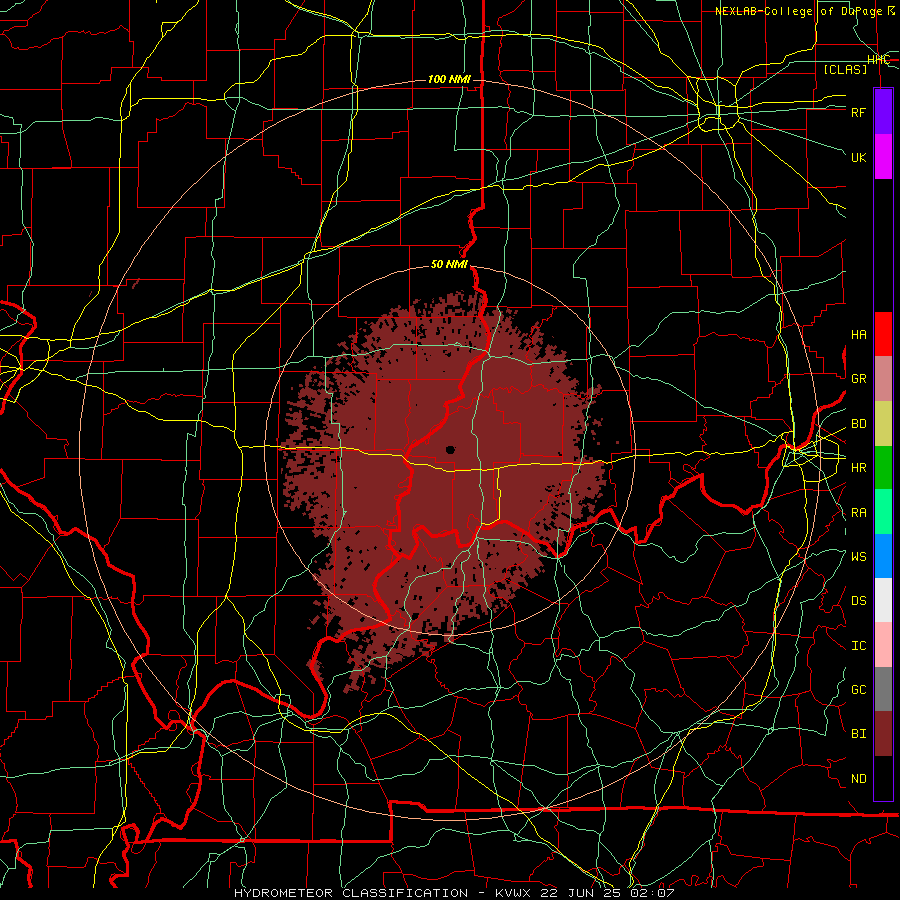Click the BI legend label
900x900 pixels.
tap(858, 734)
